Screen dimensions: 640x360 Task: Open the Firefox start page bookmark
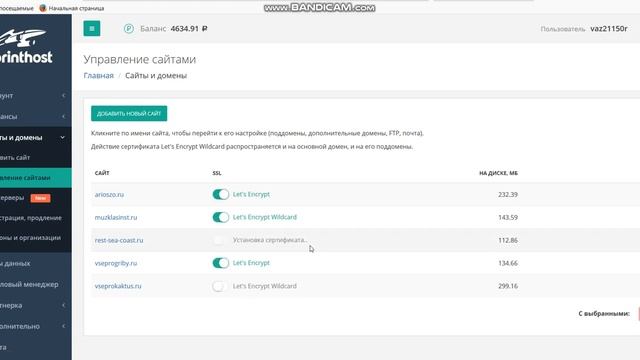coord(71,8)
